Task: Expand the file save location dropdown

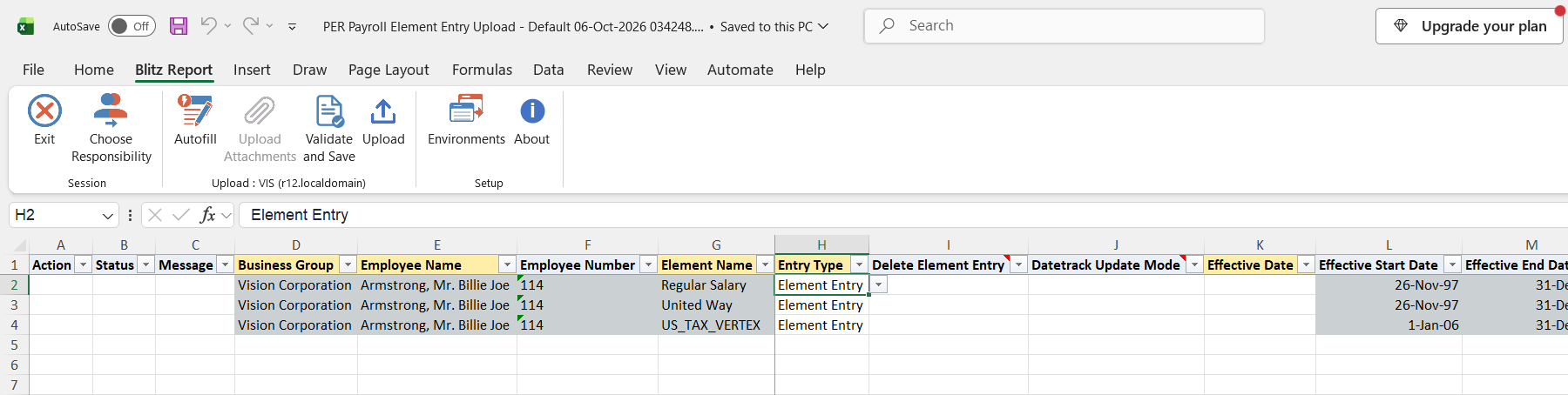Action: (x=823, y=26)
